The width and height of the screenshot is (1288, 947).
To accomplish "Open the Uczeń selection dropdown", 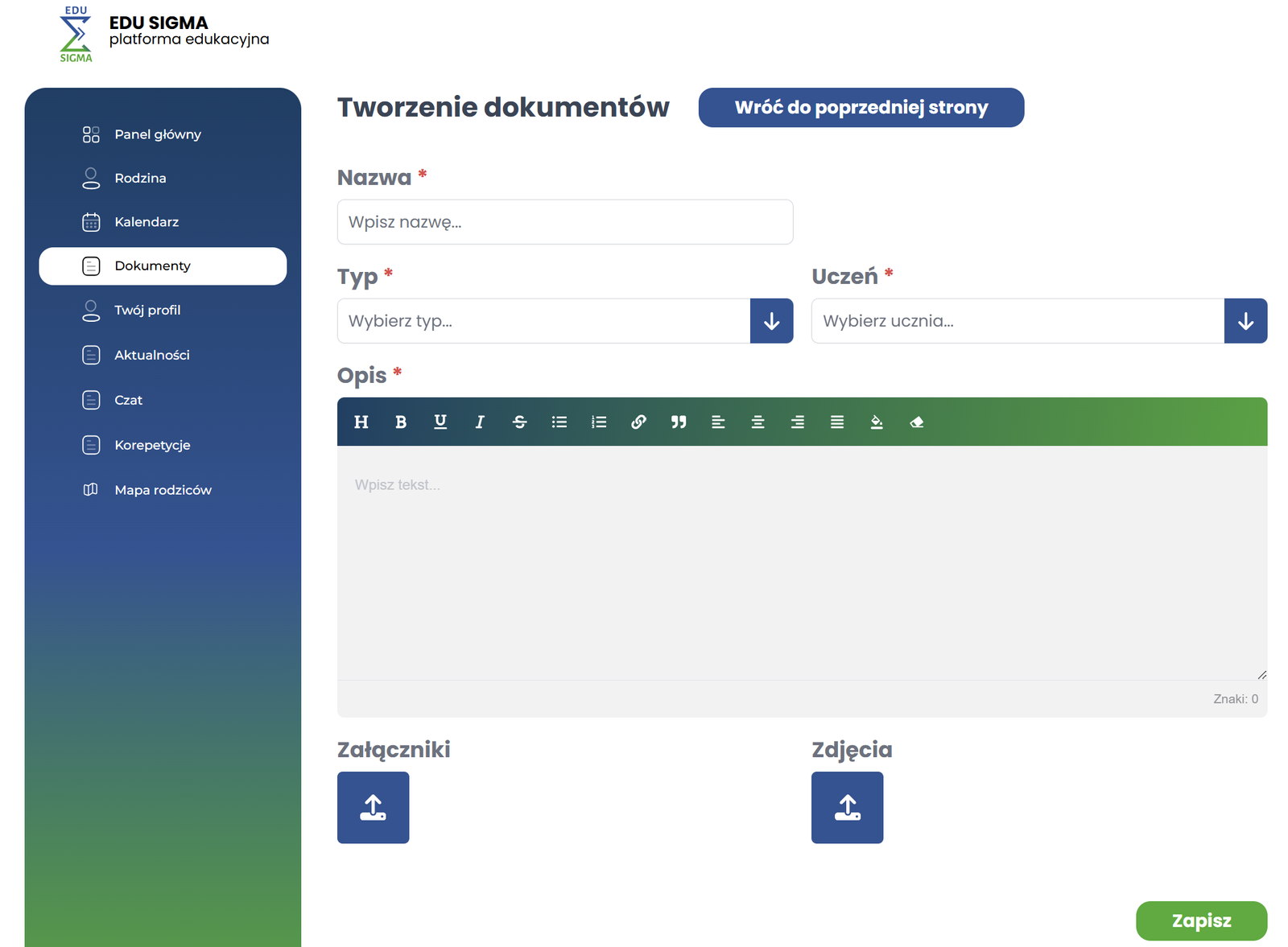I will 1245,321.
